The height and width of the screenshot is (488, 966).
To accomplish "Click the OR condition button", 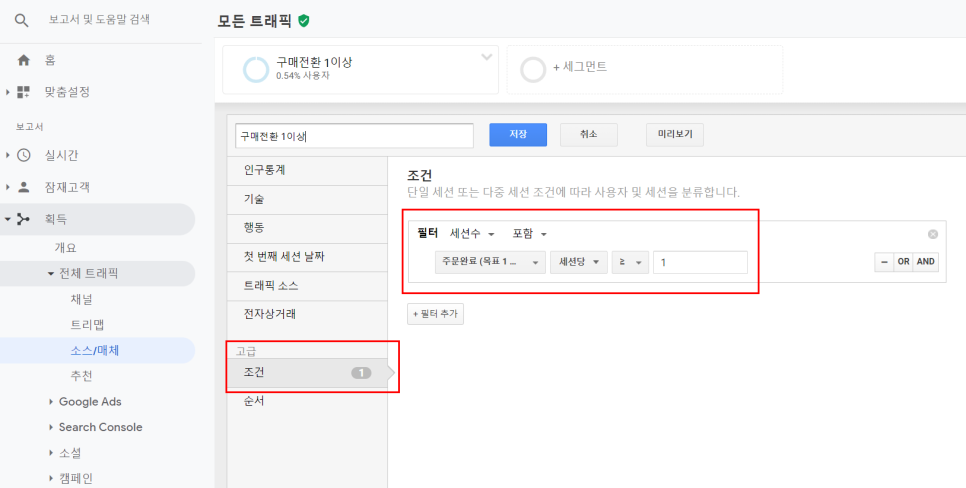I will (x=903, y=262).
